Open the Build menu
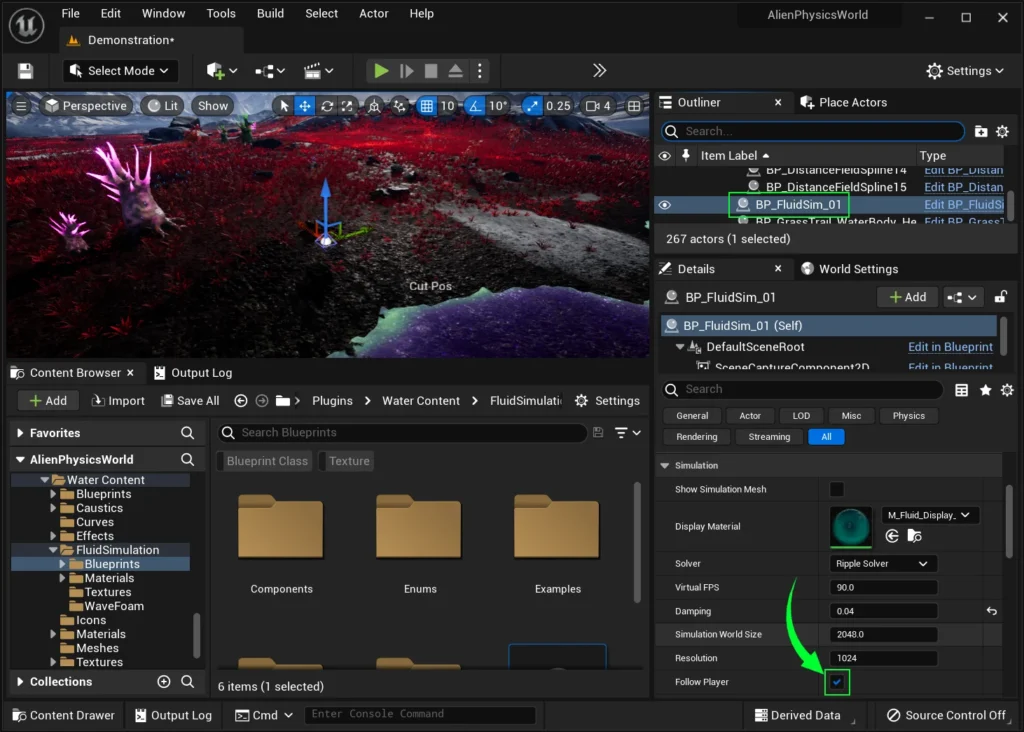The image size is (1024, 732). pyautogui.click(x=270, y=14)
